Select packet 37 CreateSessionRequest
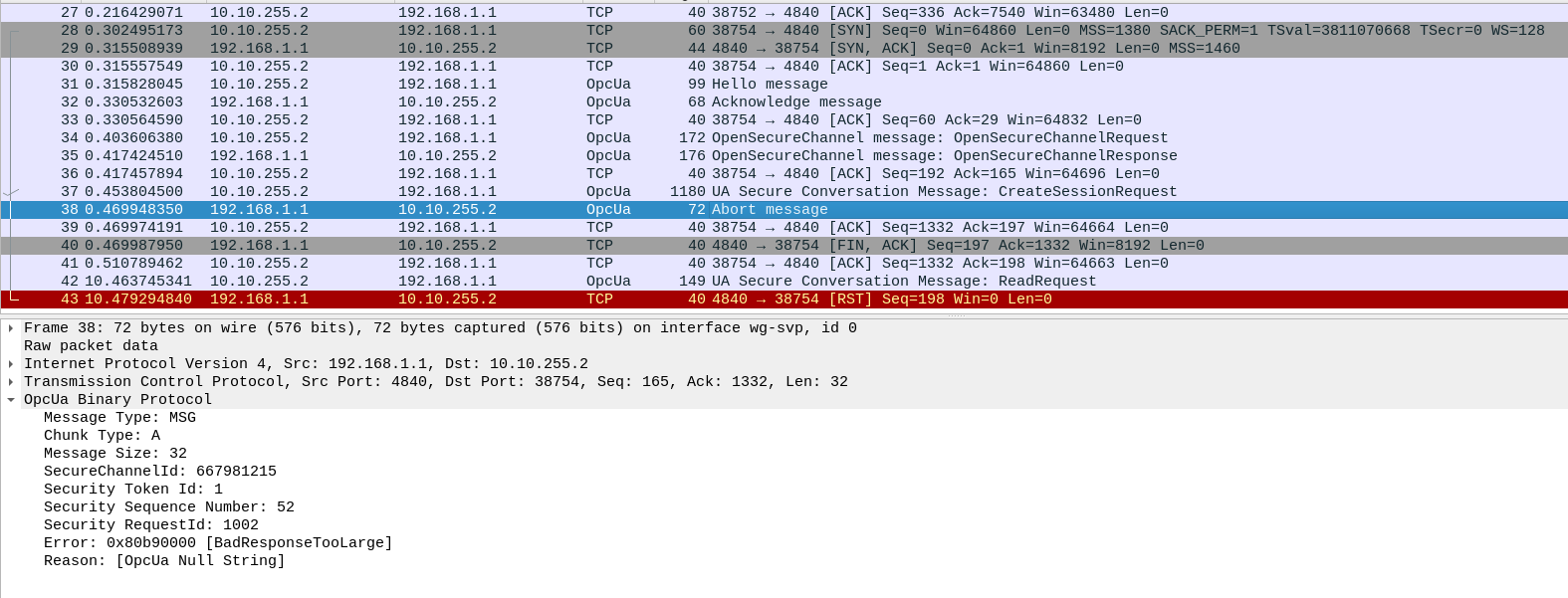The height and width of the screenshot is (598, 1568). (784, 192)
